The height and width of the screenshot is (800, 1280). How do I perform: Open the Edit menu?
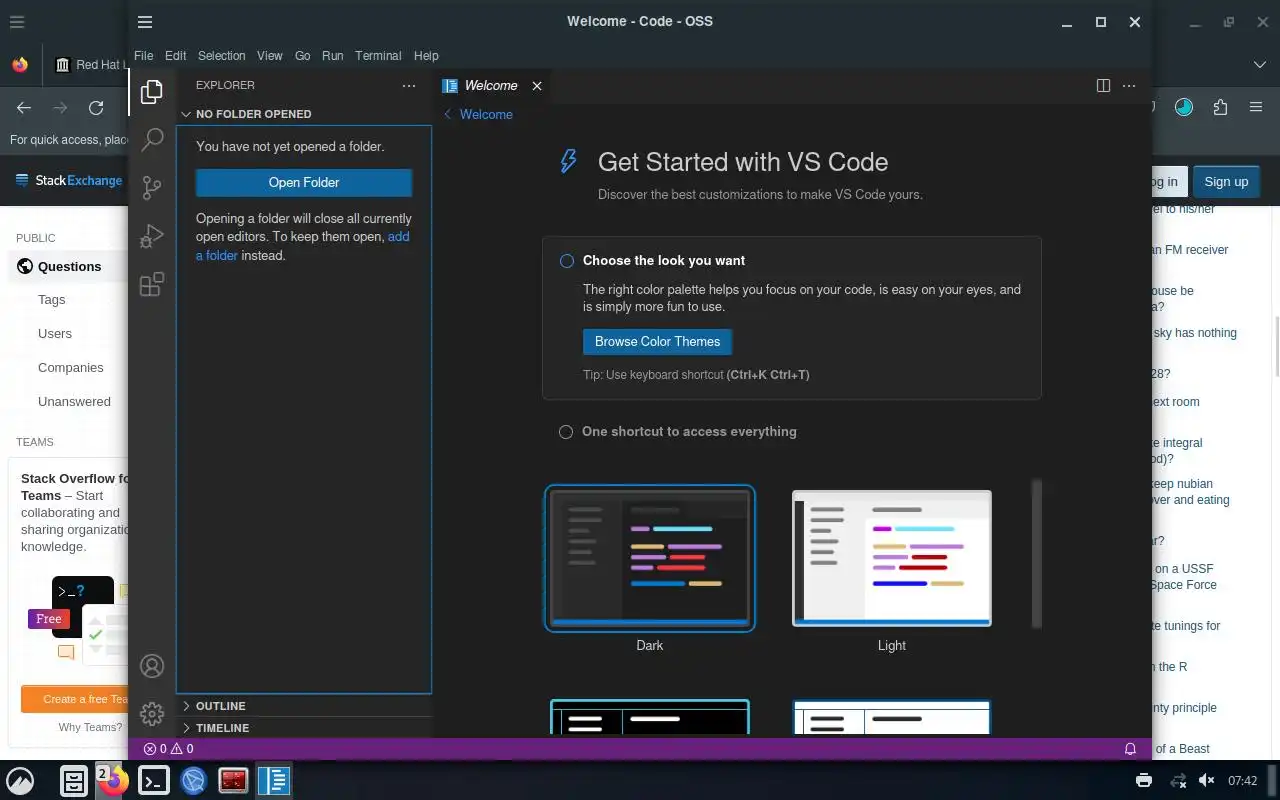click(175, 56)
